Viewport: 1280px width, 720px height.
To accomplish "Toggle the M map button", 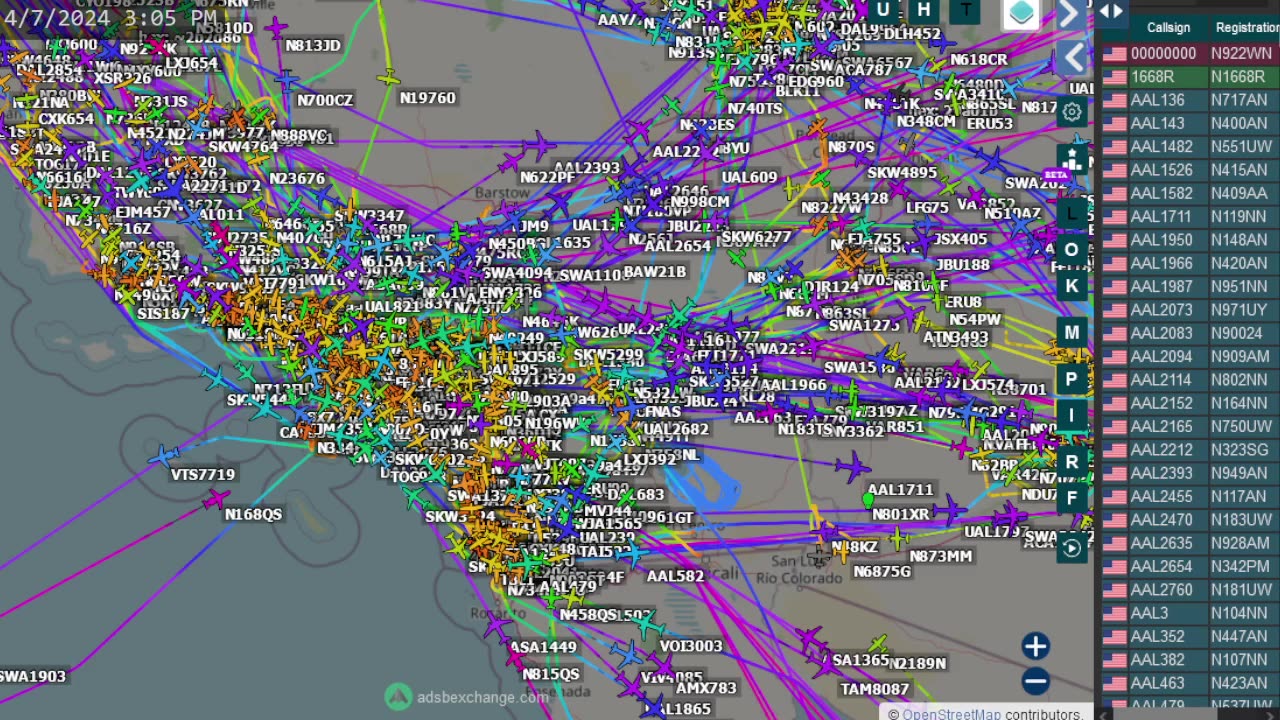I will [1072, 333].
